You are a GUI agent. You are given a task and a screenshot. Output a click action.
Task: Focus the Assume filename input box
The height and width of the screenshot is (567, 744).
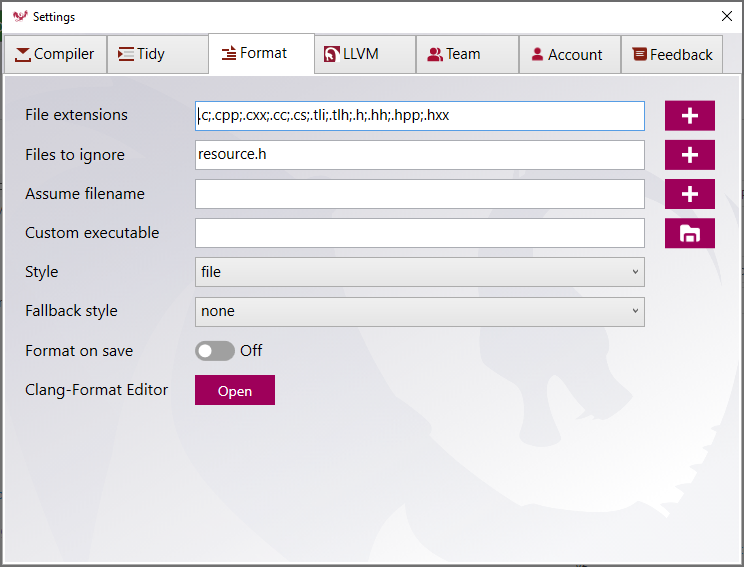[419, 194]
